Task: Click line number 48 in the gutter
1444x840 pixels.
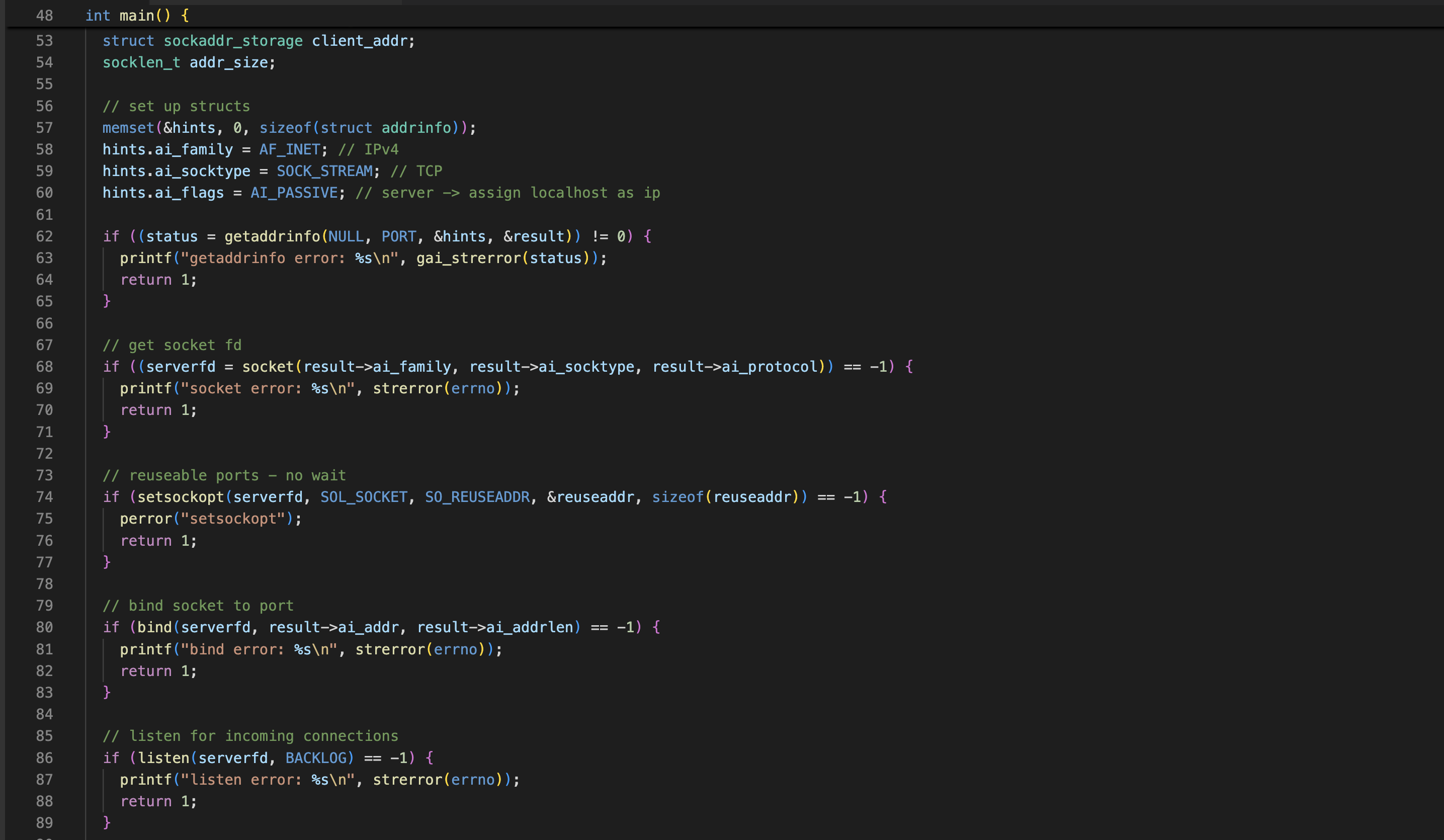Action: point(44,16)
